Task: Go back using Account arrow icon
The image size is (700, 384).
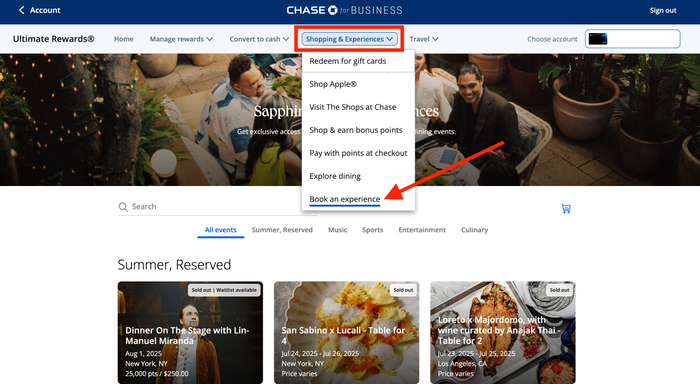Action: coord(21,10)
